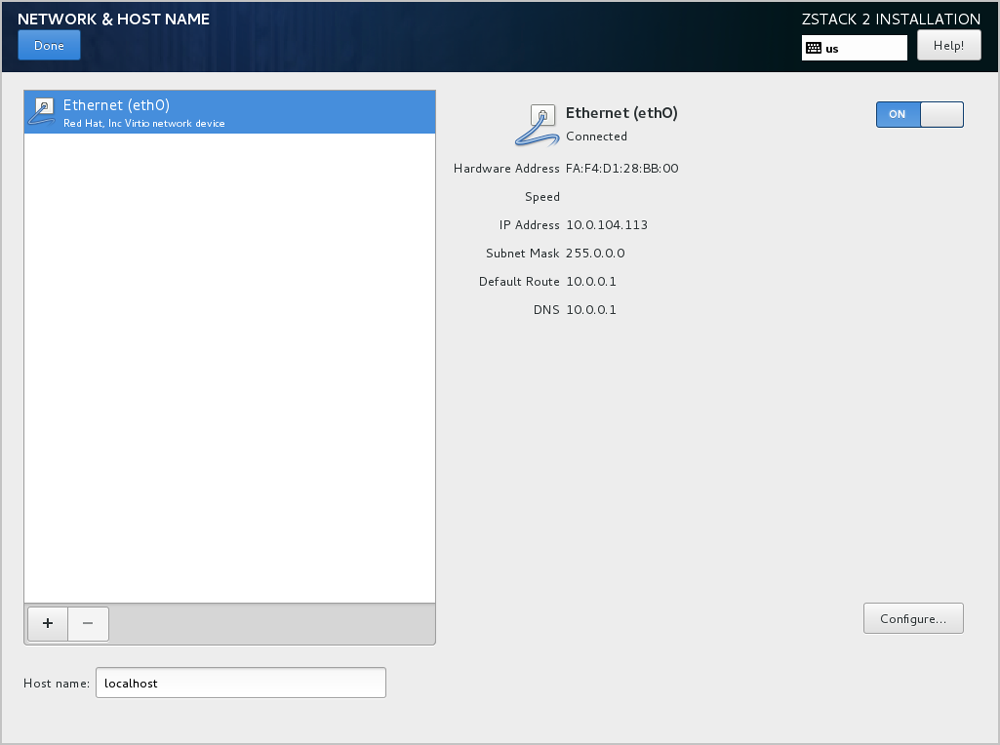Click the Red Hat Virtio device subtitle
Viewport: 1000px width, 745px height.
click(x=144, y=124)
